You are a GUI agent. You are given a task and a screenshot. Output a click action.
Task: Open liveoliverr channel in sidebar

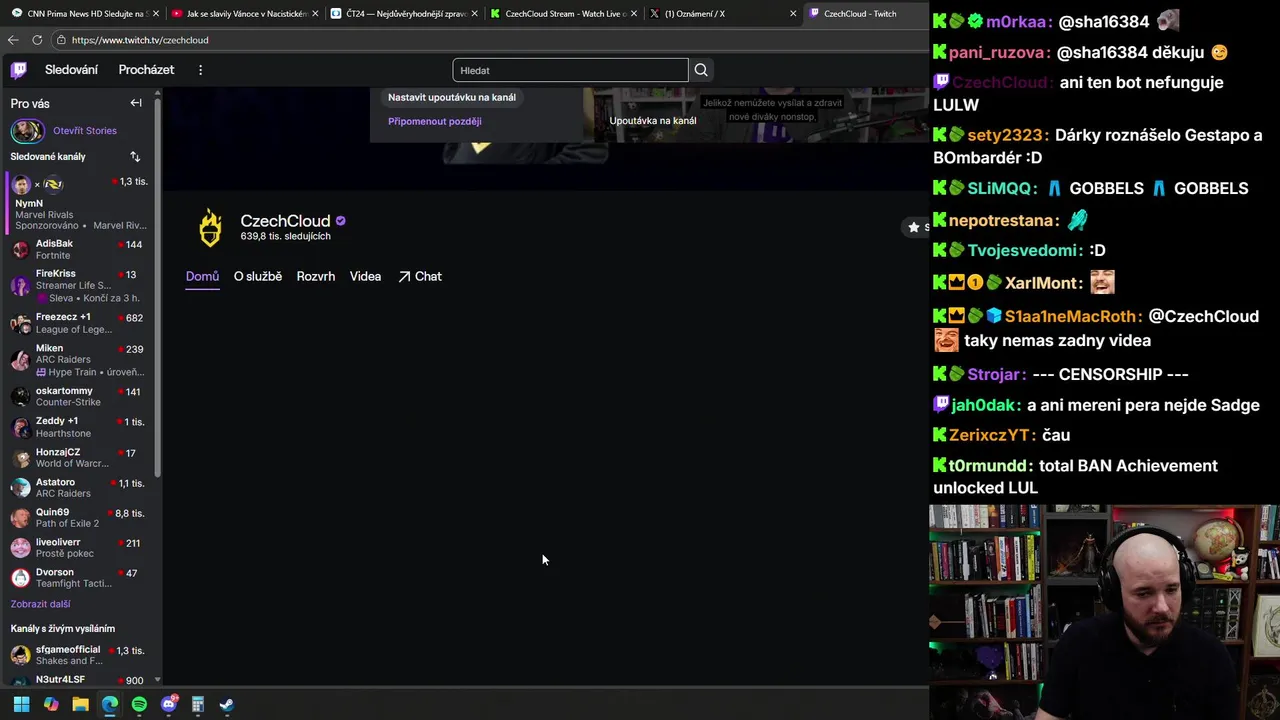click(x=80, y=548)
